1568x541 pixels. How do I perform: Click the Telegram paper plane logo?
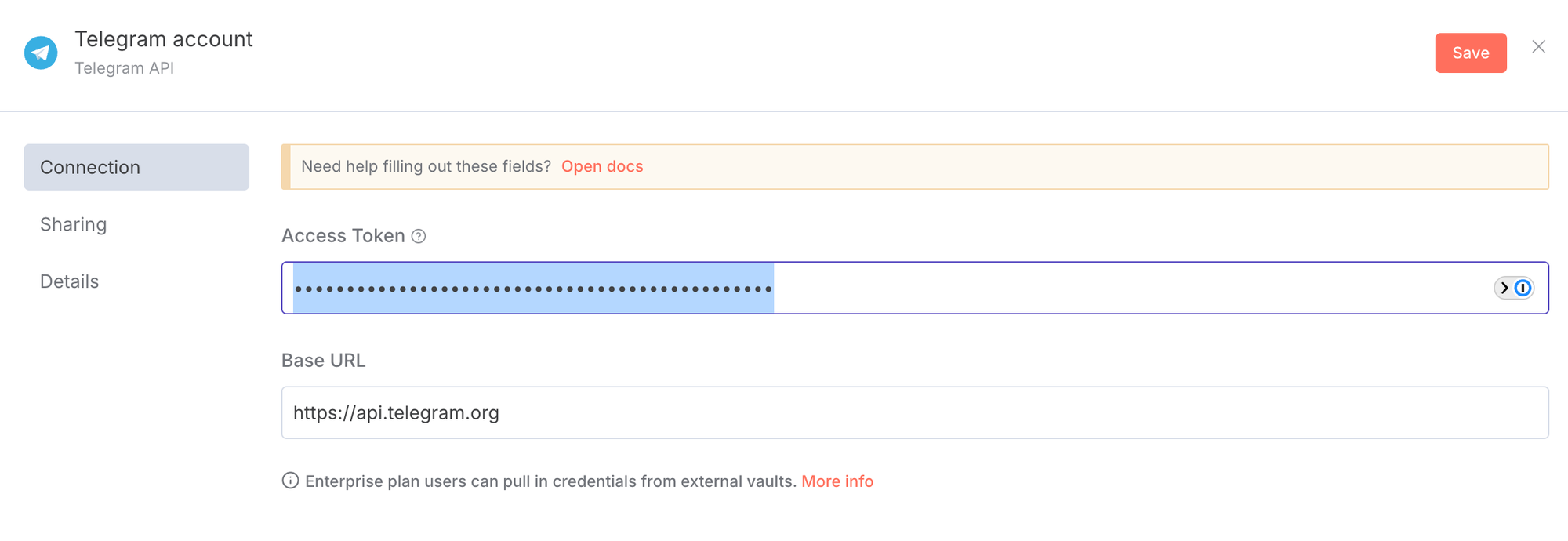point(41,53)
